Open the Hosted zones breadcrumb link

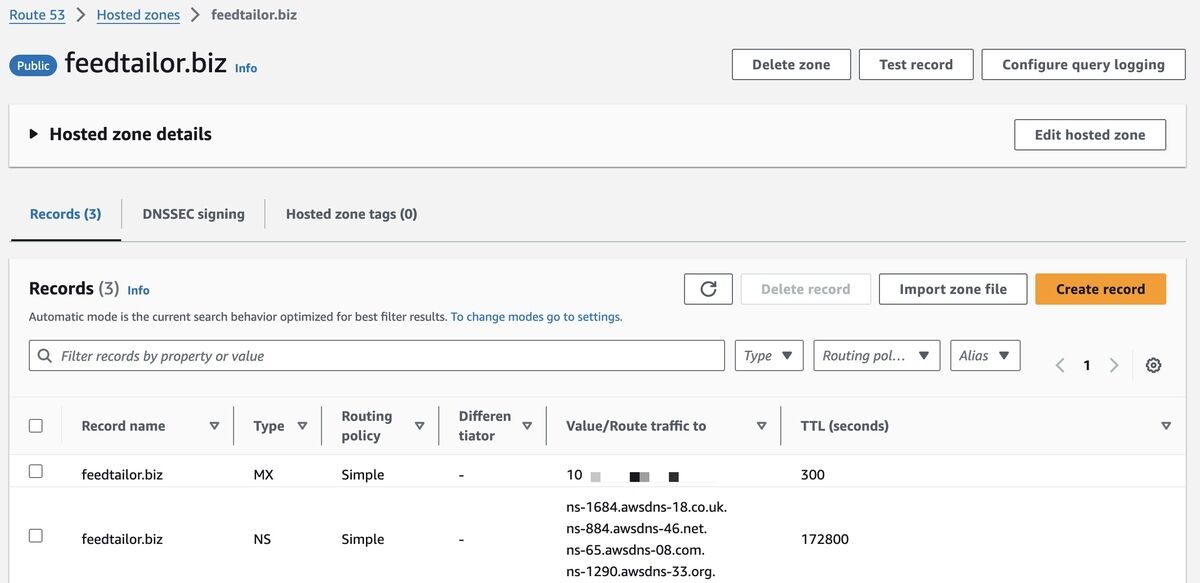click(x=138, y=15)
